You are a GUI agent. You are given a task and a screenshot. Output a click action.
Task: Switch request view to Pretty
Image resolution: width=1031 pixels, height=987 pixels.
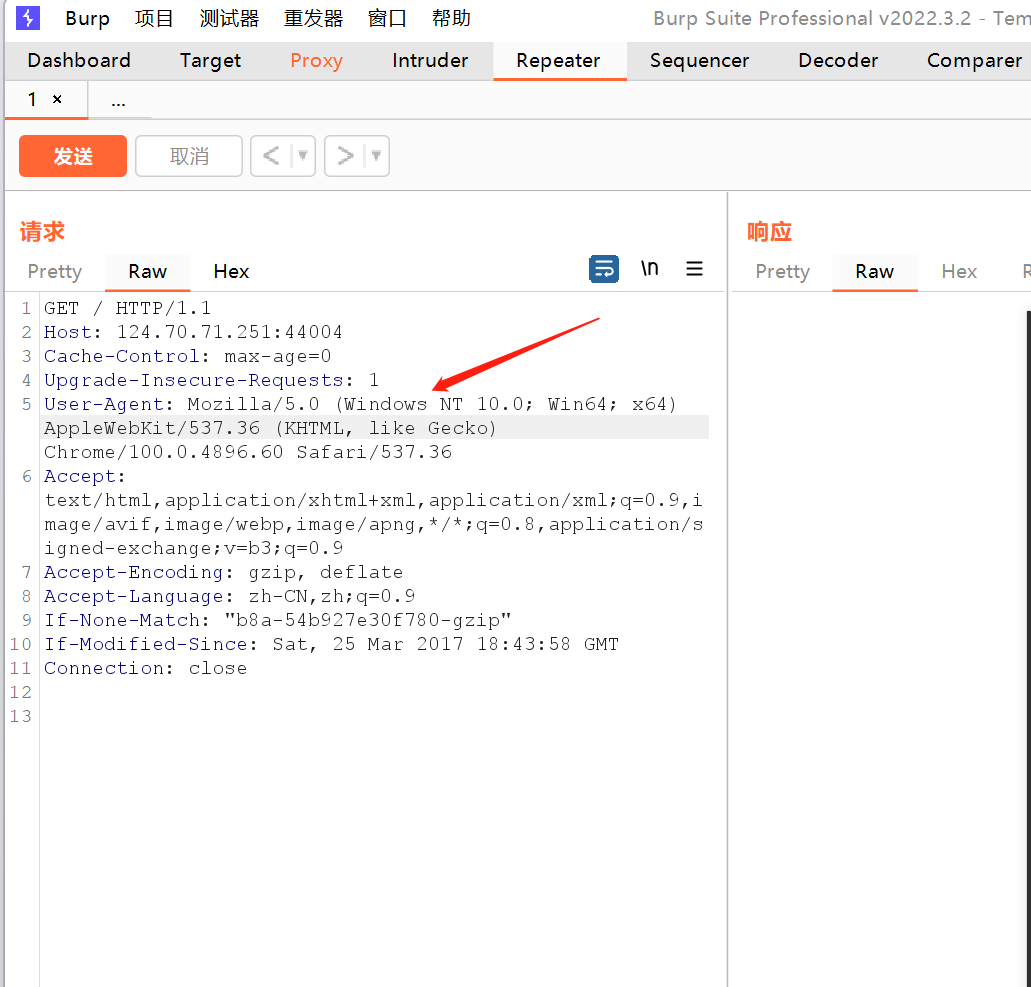(55, 272)
